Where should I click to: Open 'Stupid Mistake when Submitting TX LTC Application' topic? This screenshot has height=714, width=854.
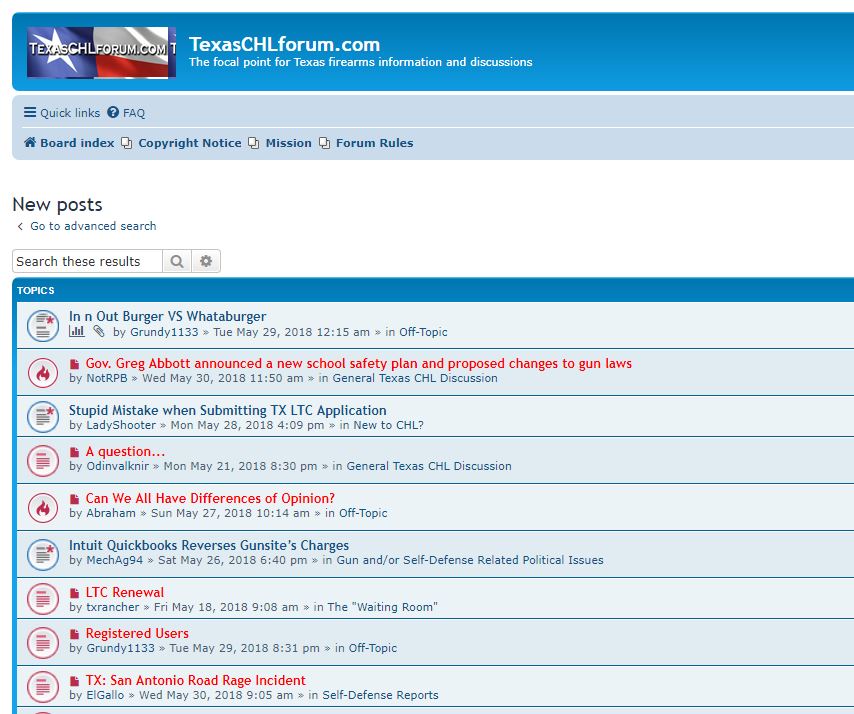click(x=227, y=410)
